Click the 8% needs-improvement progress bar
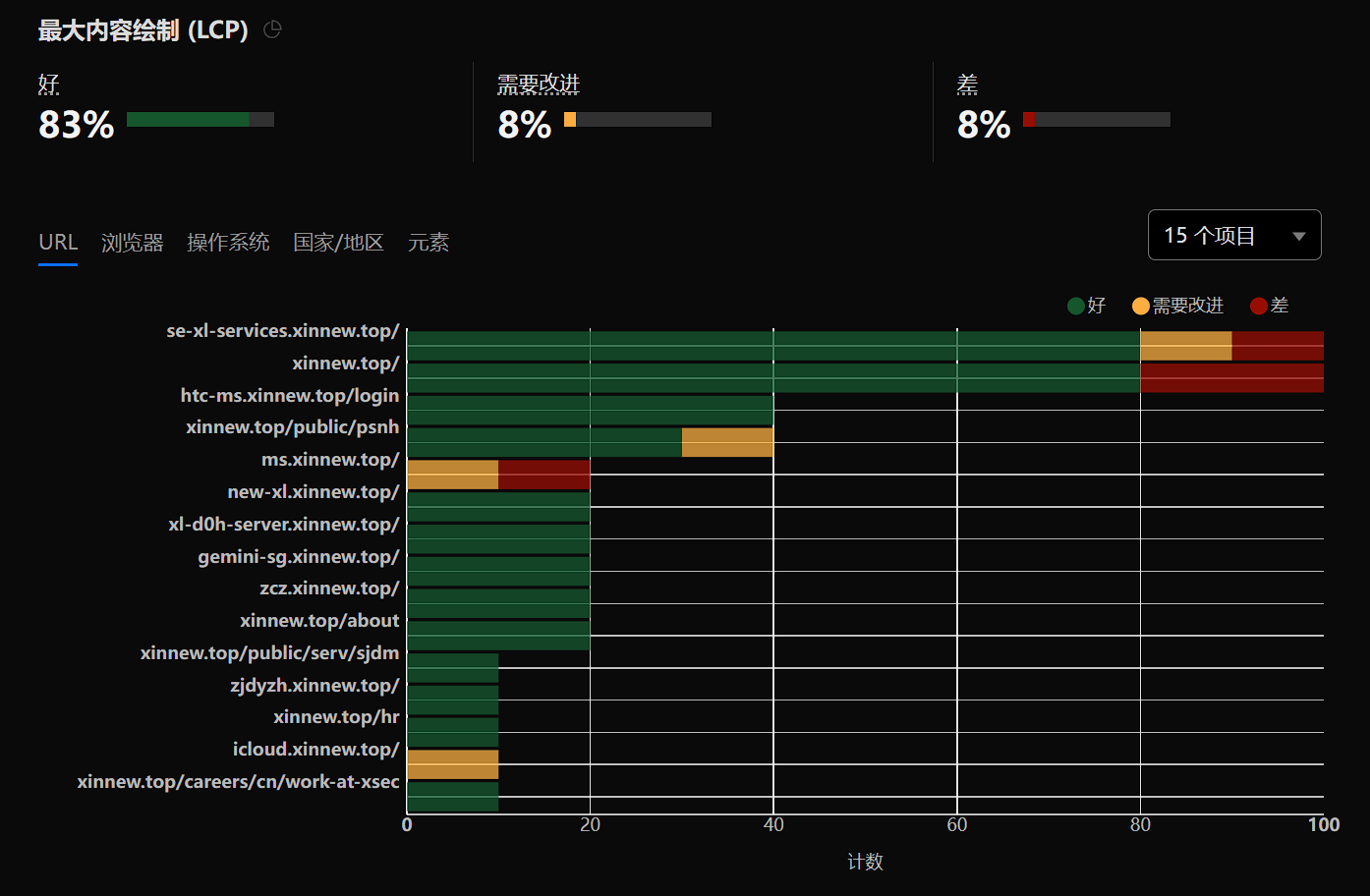 click(x=638, y=120)
